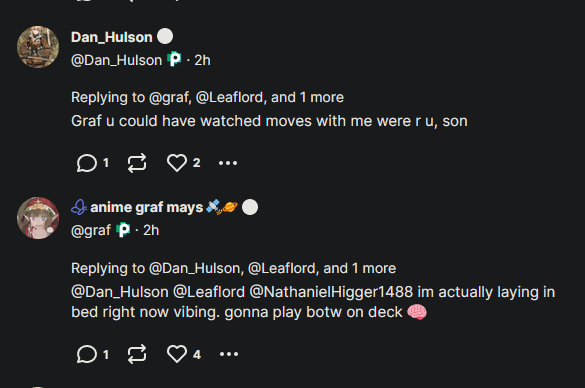The width and height of the screenshot is (585, 388).
Task: Click the anime graf mays display name
Action: click(x=147, y=207)
